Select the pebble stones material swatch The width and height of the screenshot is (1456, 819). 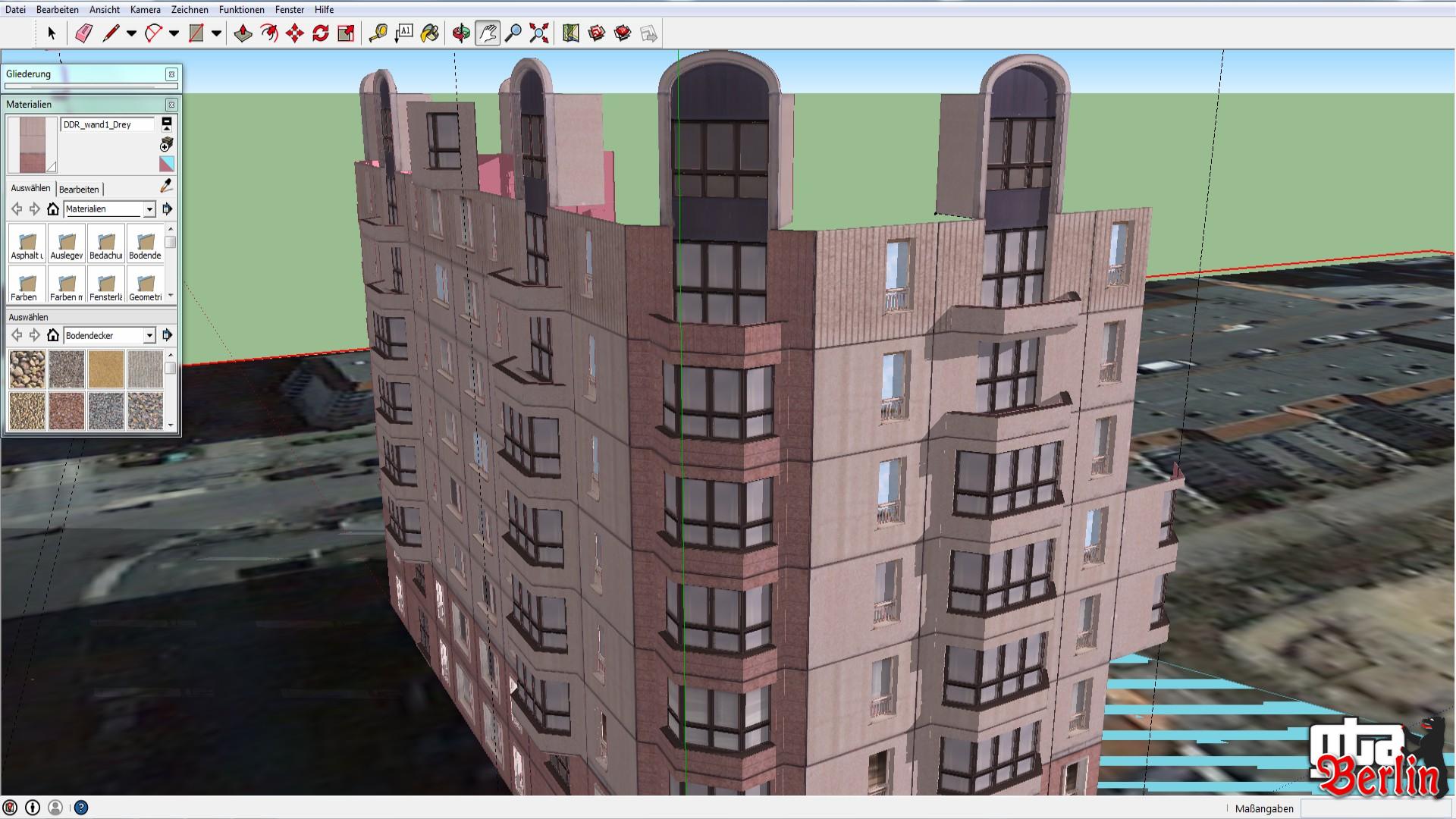pos(27,369)
